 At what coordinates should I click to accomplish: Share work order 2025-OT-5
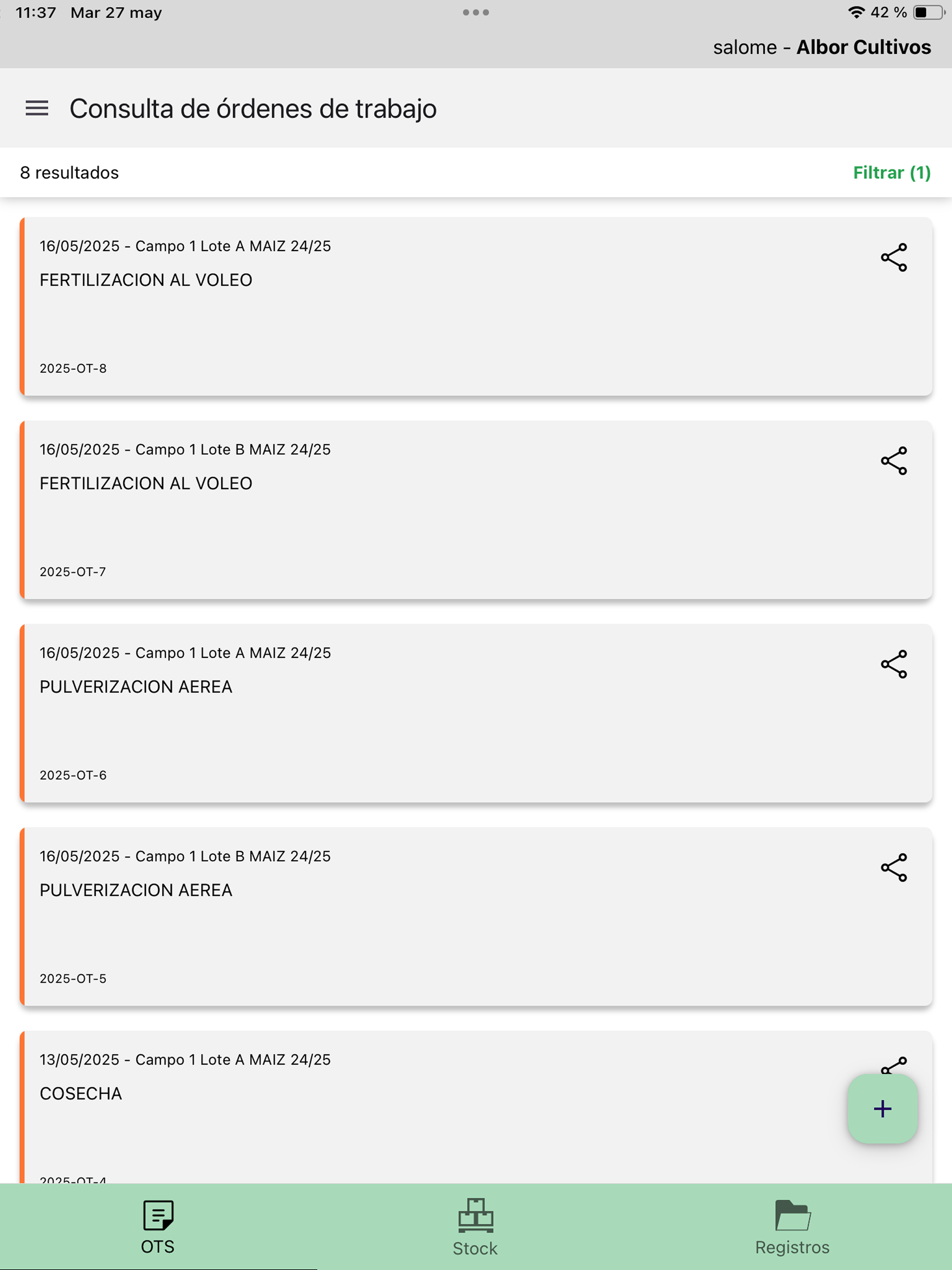[x=894, y=867]
